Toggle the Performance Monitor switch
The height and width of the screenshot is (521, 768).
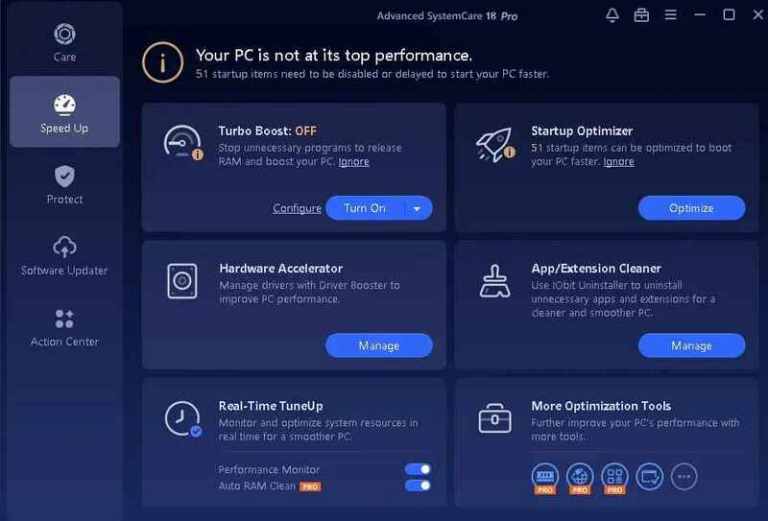pyautogui.click(x=418, y=469)
